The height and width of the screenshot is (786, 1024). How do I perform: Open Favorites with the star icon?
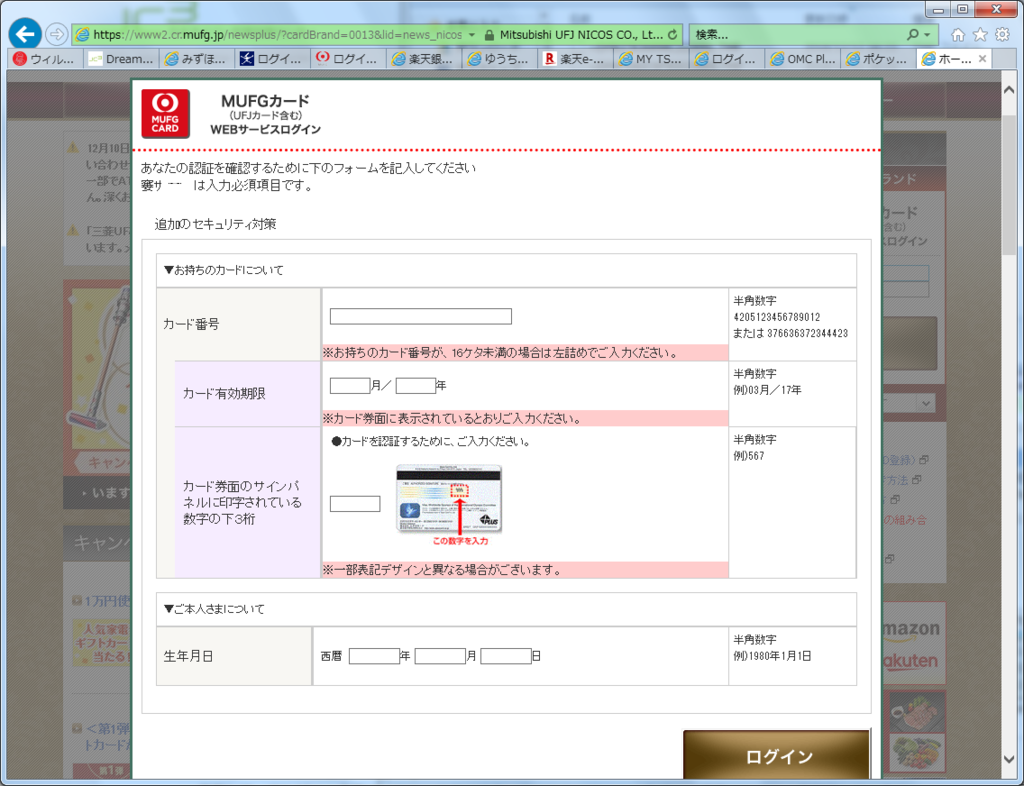[980, 35]
